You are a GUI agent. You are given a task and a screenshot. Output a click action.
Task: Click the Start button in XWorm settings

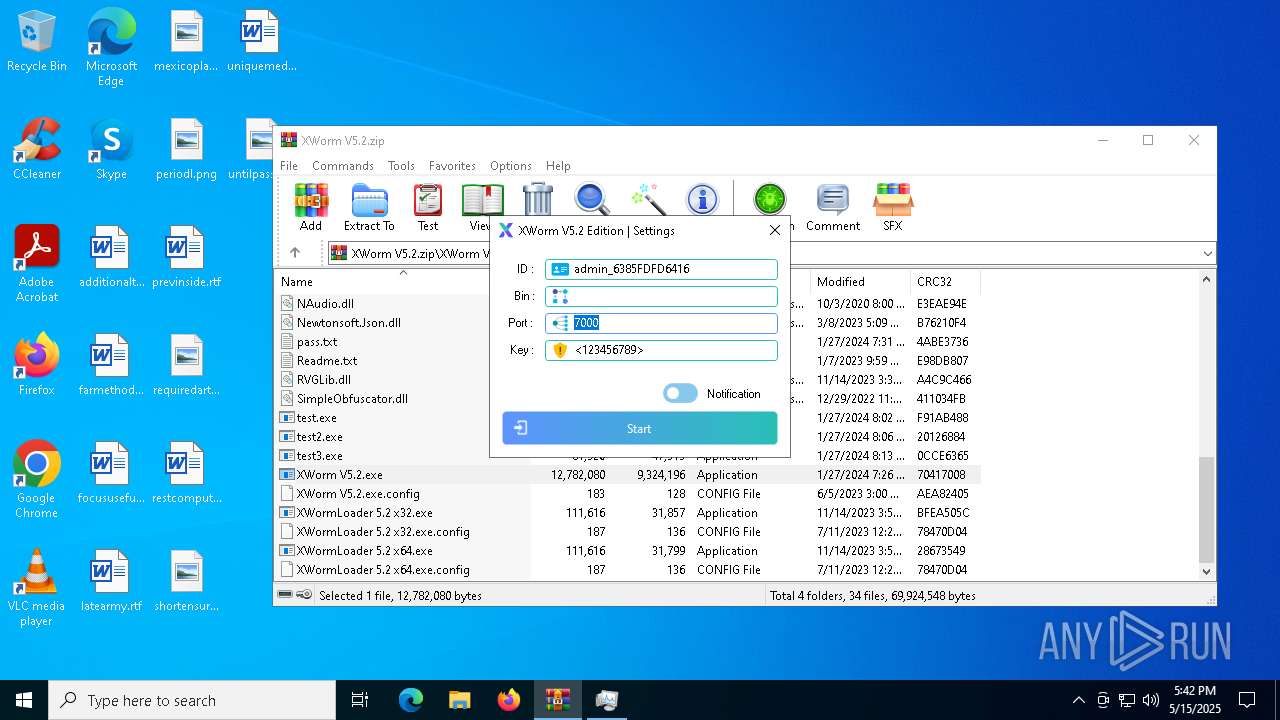pos(640,428)
